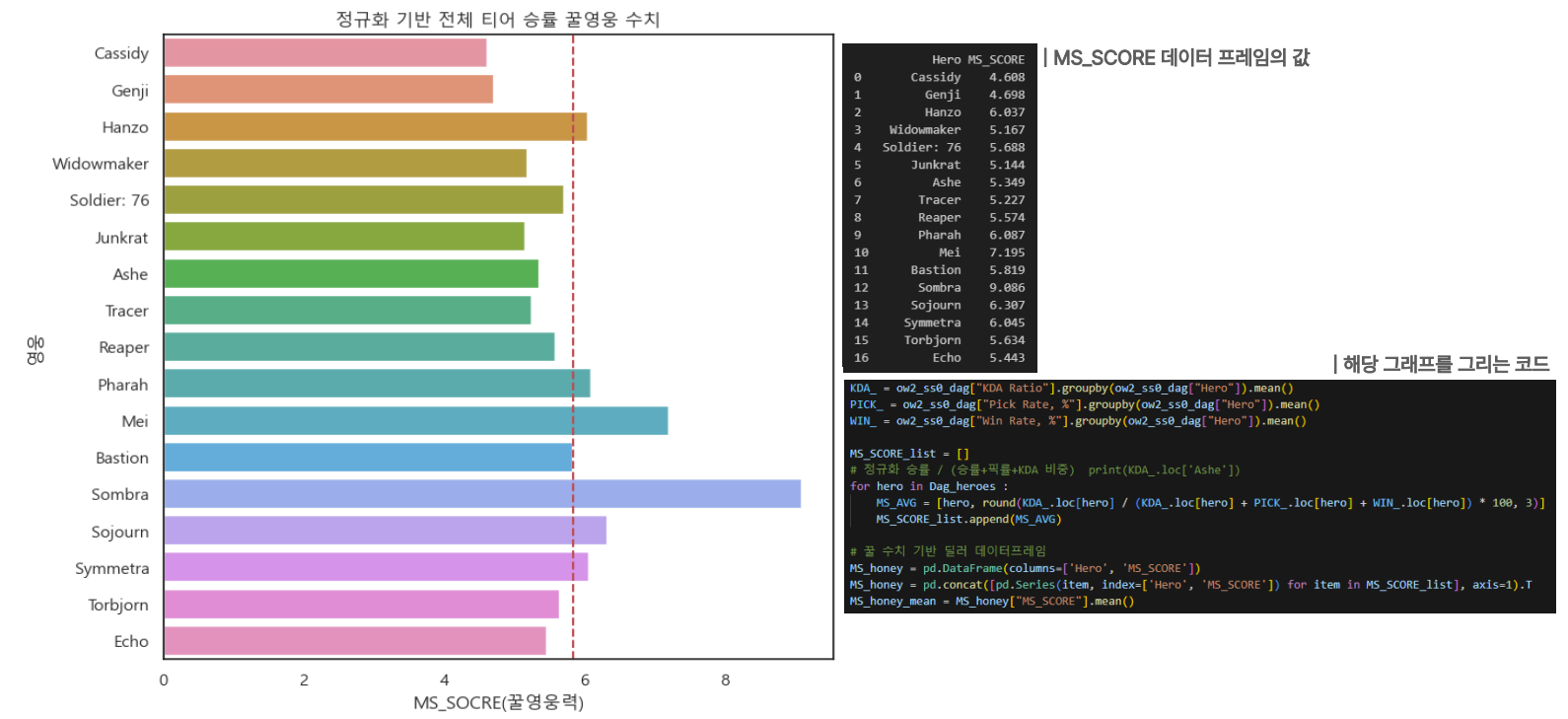This screenshot has width=1568, height=719.
Task: Click value 5.144 in the data table
Action: point(1007,165)
